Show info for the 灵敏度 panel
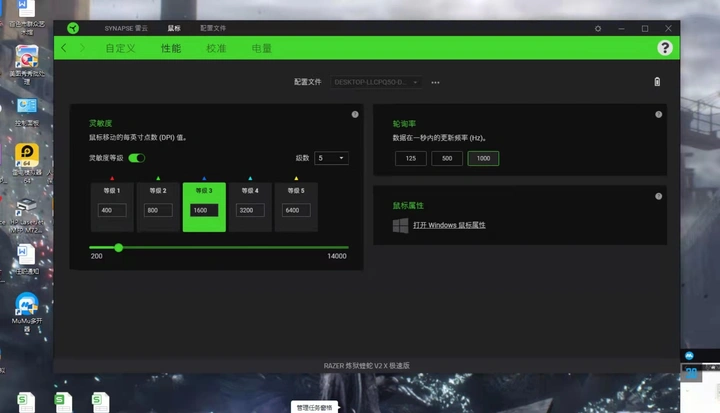Screen dimensions: 720x413 click(x=355, y=114)
